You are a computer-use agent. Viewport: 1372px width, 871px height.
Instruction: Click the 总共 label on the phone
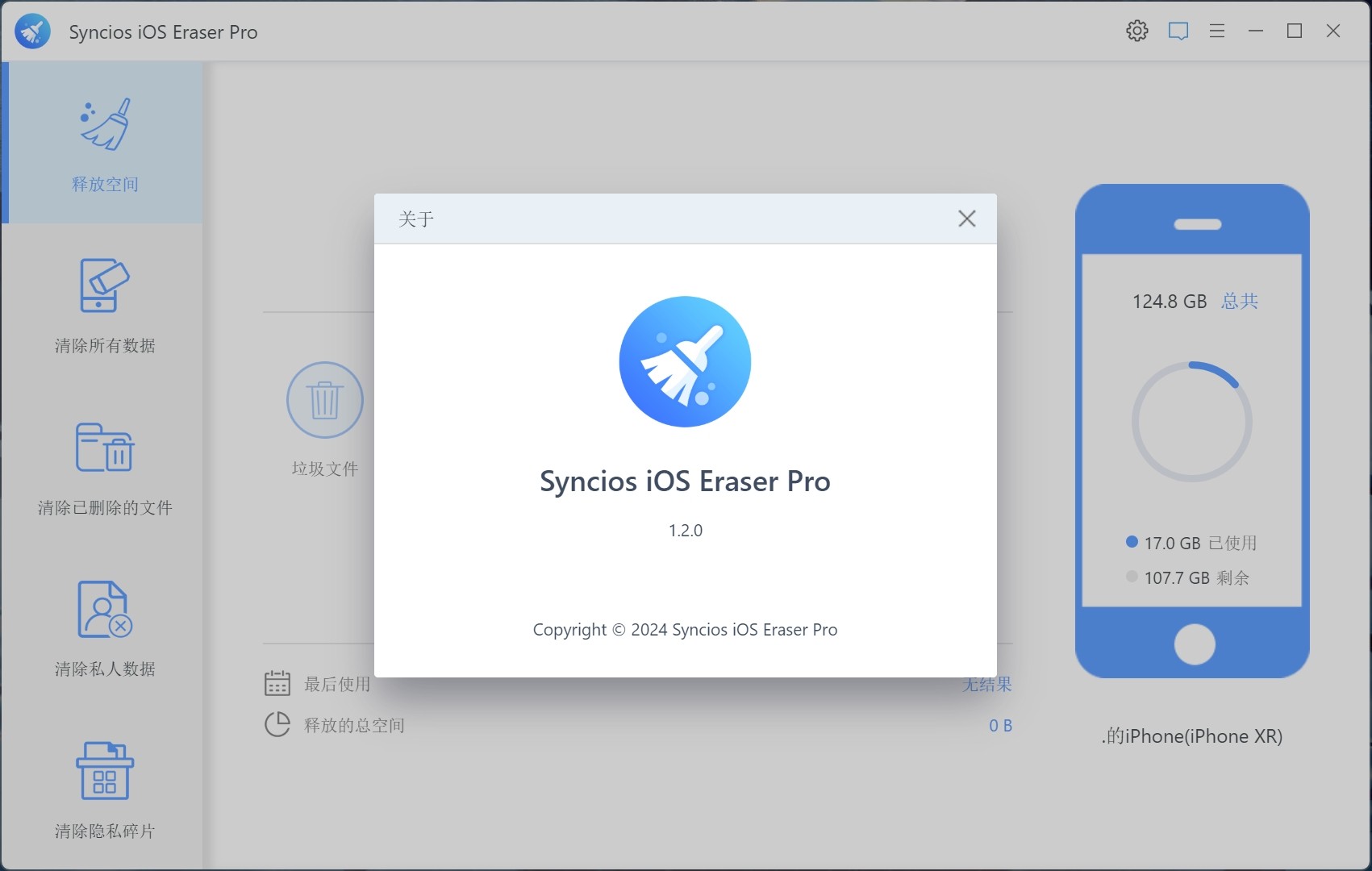click(1240, 302)
